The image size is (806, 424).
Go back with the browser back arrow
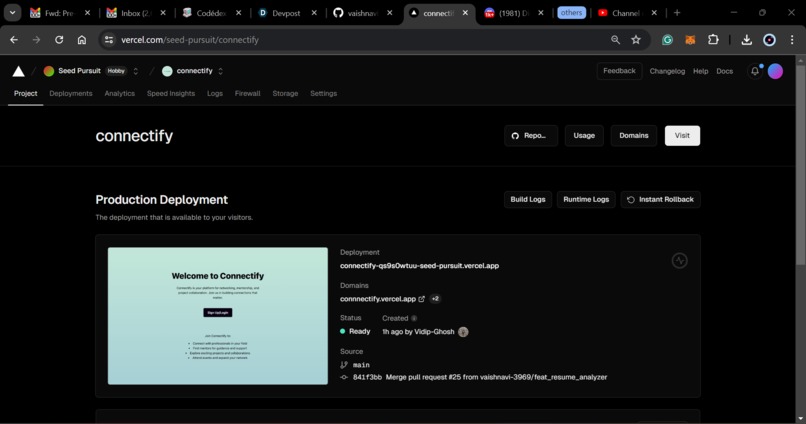(x=14, y=40)
